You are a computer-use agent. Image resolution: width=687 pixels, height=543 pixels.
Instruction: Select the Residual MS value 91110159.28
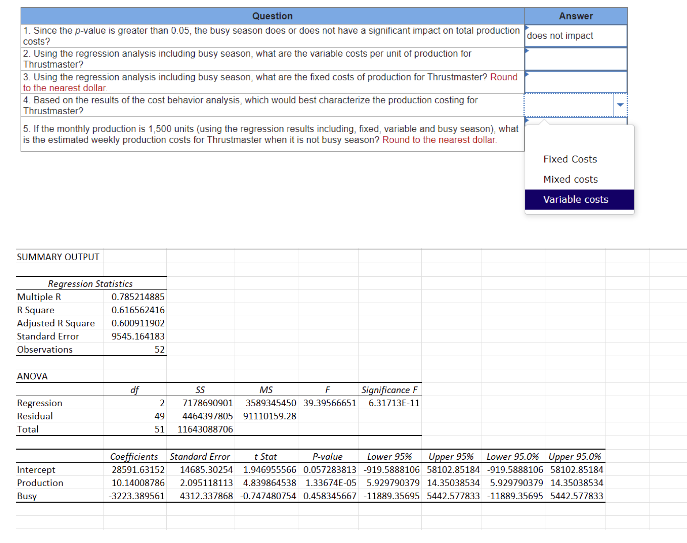tap(269, 416)
